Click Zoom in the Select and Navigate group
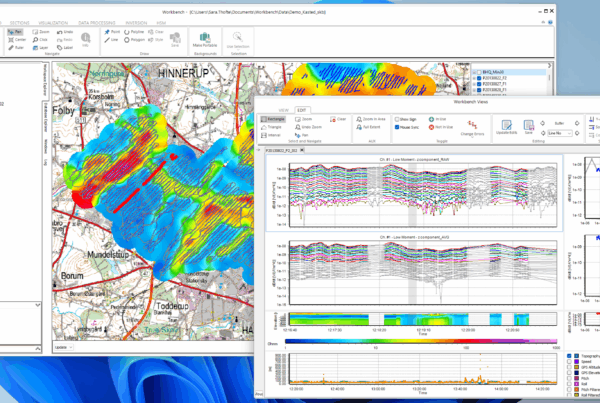 303,119
